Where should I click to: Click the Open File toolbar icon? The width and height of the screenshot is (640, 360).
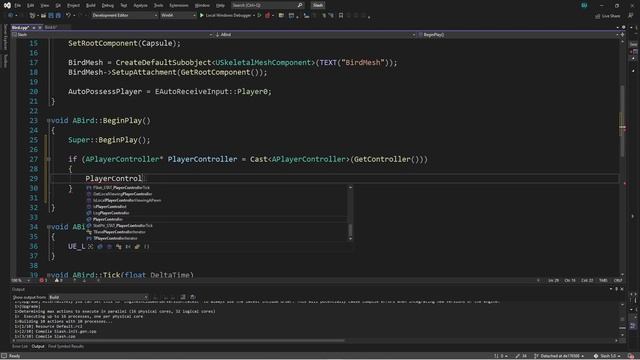click(43, 16)
